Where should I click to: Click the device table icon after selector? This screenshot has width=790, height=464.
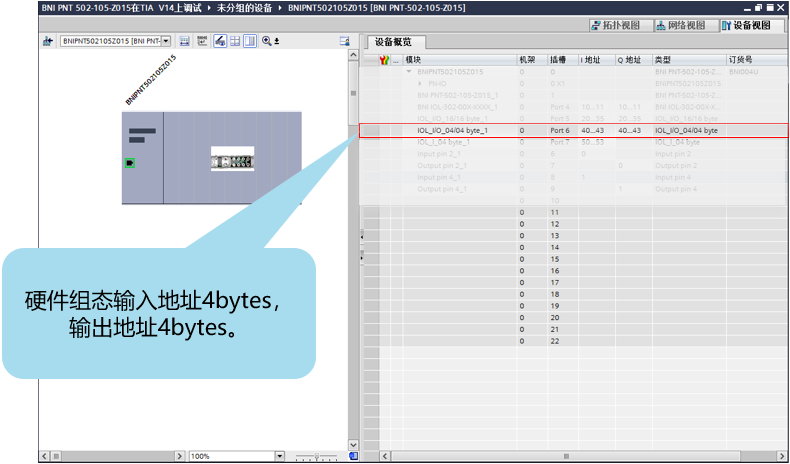186,41
